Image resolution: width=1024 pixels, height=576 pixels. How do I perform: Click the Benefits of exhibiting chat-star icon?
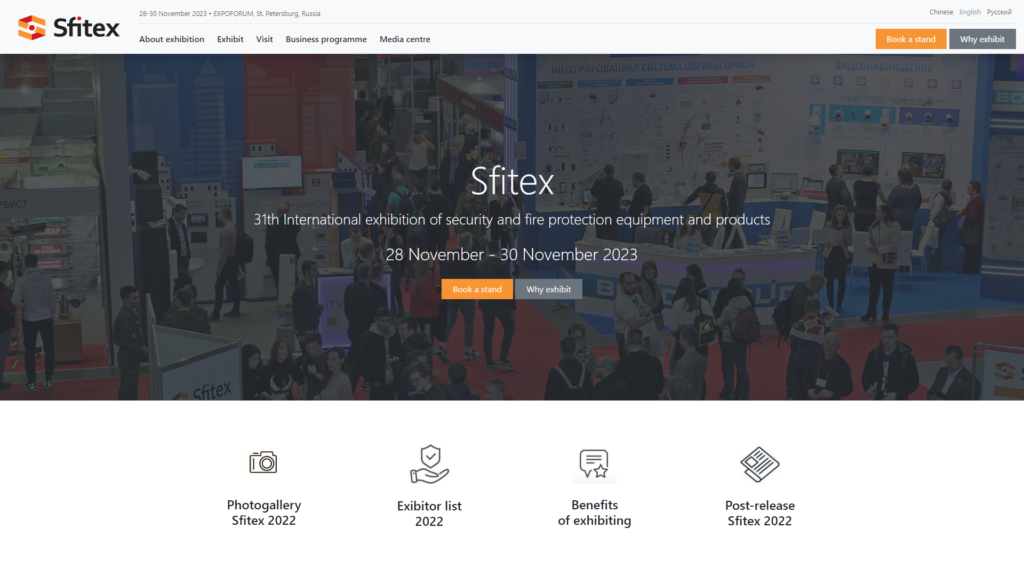tap(594, 464)
